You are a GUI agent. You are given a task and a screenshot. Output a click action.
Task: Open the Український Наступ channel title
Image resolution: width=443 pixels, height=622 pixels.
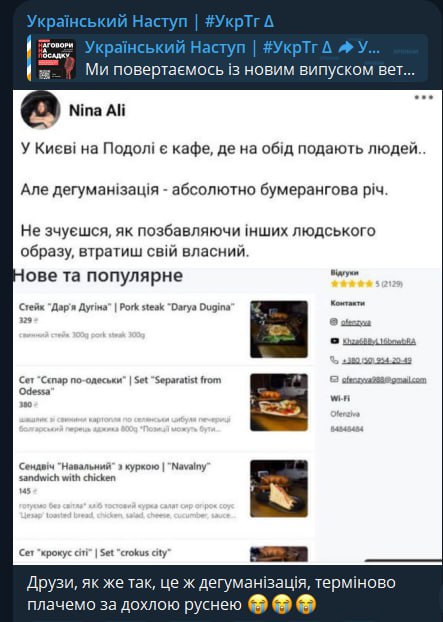(x=150, y=21)
